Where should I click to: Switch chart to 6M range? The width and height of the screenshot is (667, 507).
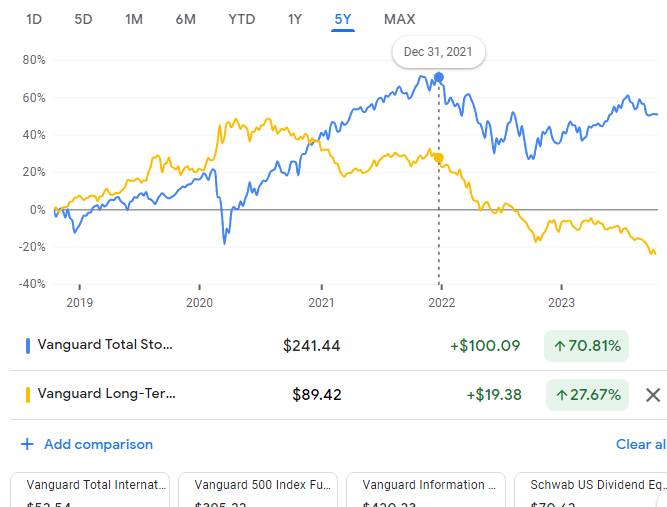(185, 19)
